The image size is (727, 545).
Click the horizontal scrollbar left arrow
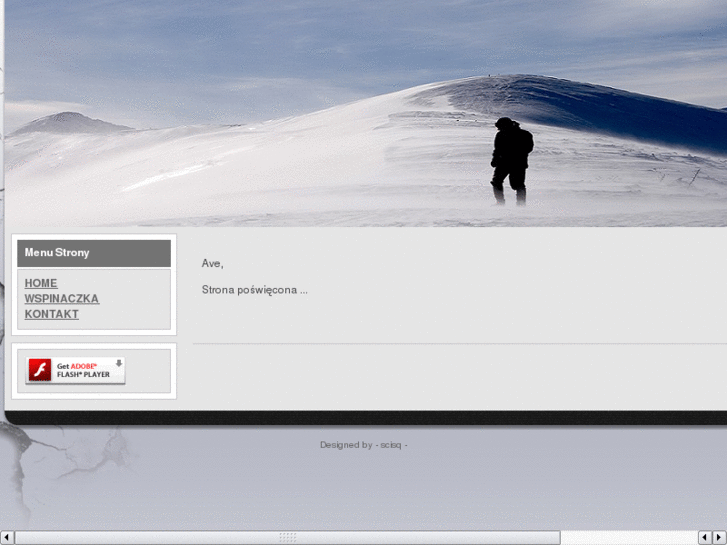pos(6,538)
